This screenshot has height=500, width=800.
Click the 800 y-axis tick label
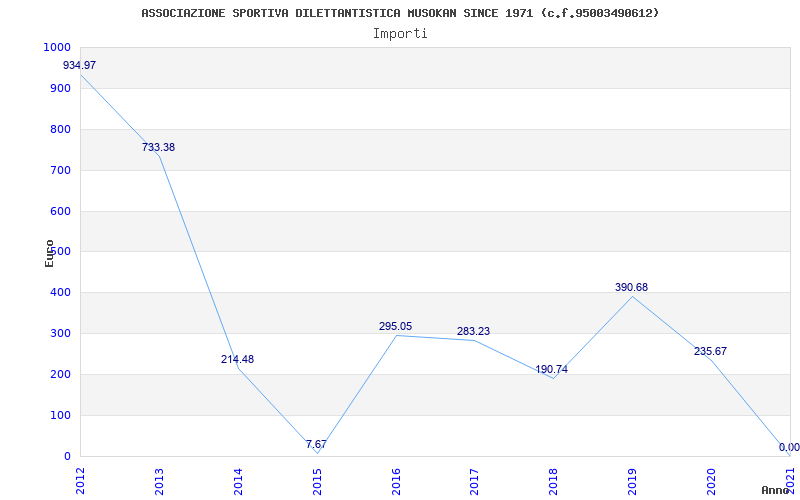pos(60,130)
